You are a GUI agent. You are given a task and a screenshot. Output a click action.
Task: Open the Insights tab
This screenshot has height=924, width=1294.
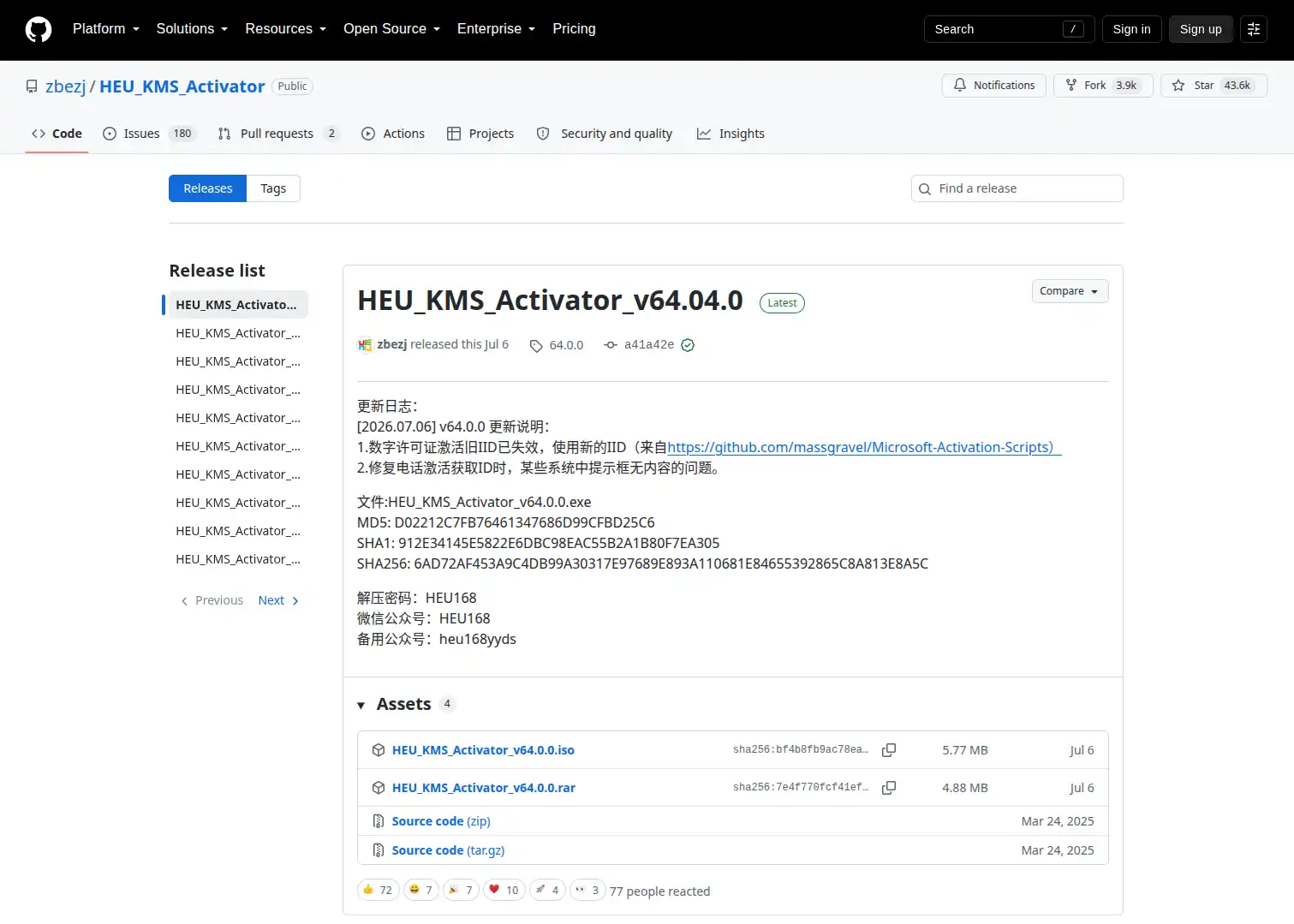(x=730, y=134)
